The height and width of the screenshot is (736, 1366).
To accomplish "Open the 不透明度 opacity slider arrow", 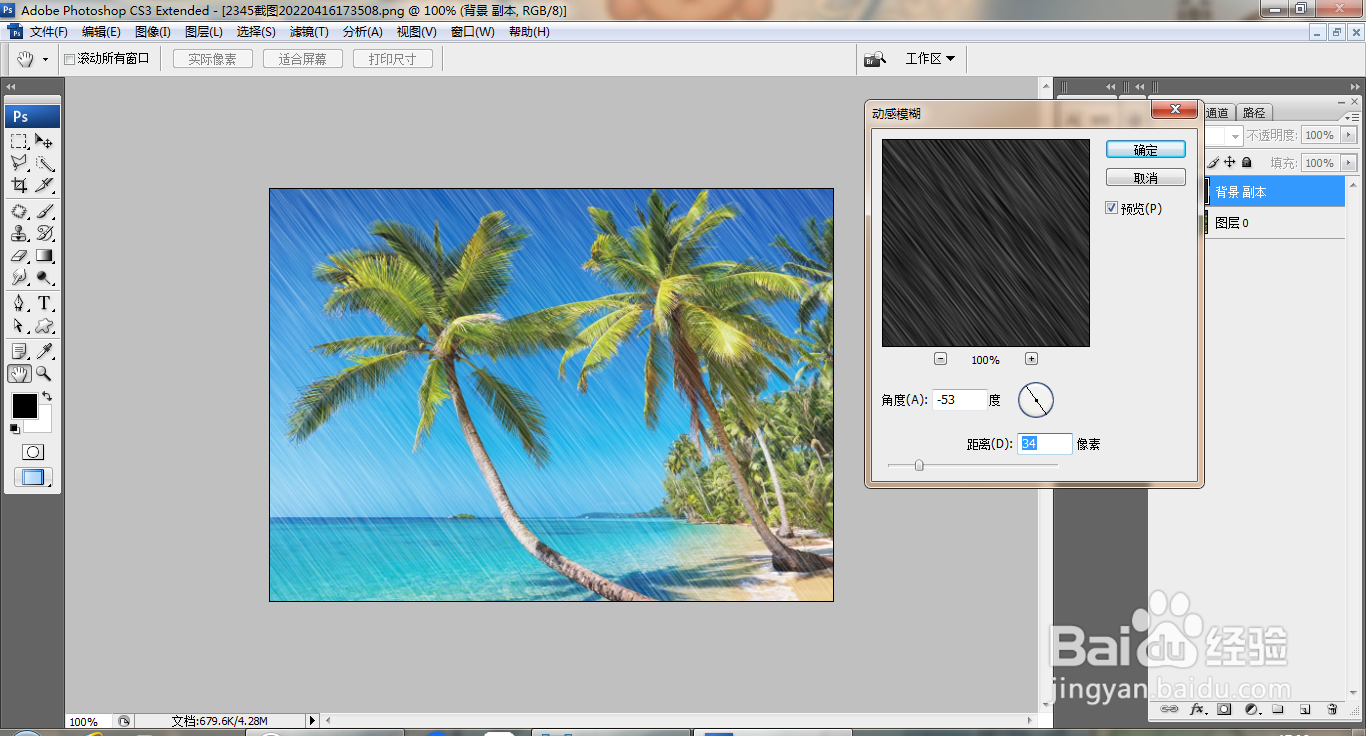I will tap(1349, 135).
